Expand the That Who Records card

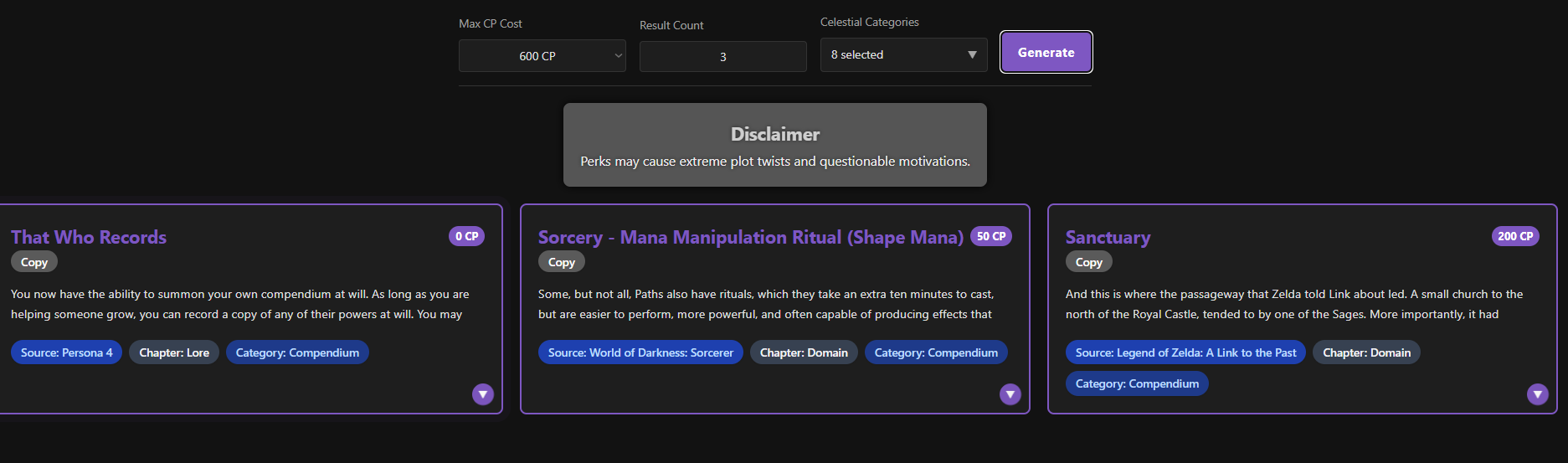click(x=483, y=394)
